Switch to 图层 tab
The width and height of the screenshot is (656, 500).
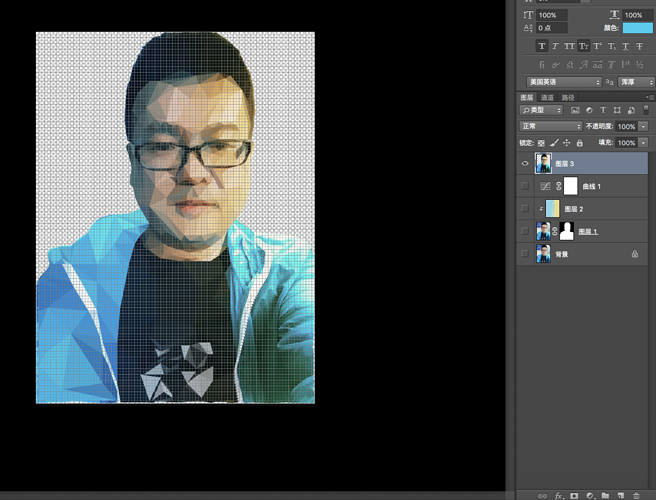pos(526,97)
